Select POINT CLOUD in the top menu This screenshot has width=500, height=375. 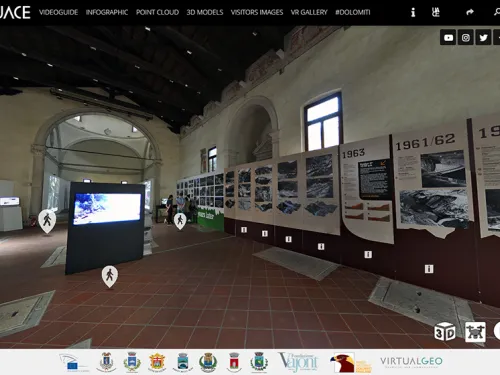coord(157,12)
